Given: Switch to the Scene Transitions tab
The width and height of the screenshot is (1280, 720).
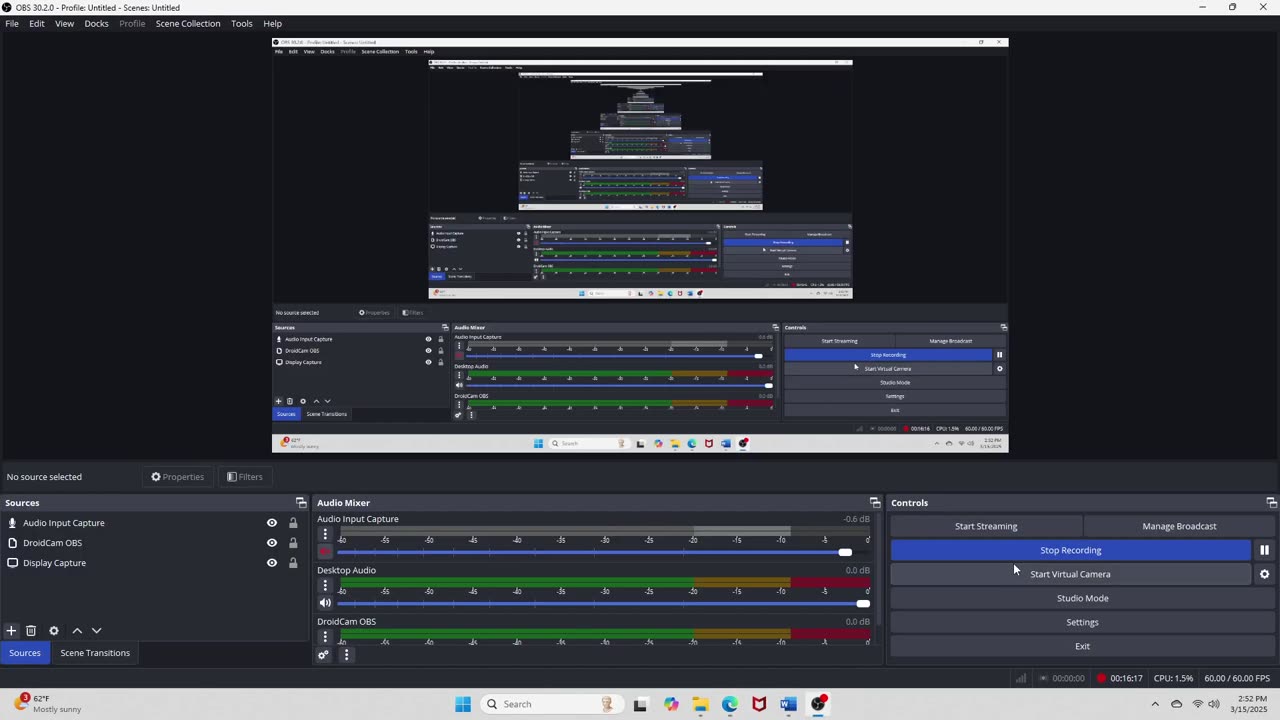Looking at the screenshot, I should (95, 653).
